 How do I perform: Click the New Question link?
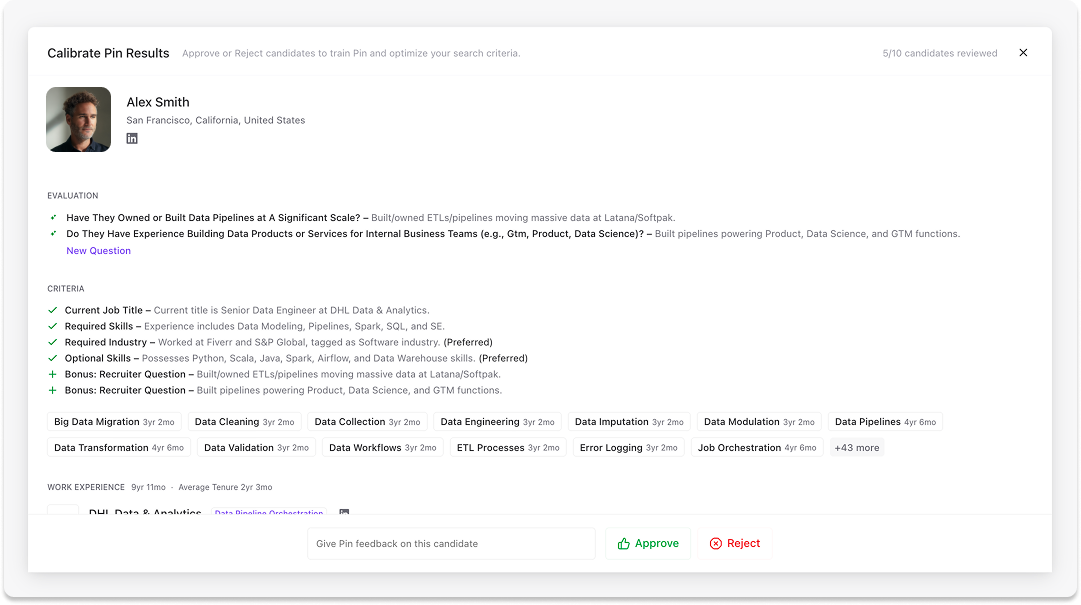click(99, 251)
